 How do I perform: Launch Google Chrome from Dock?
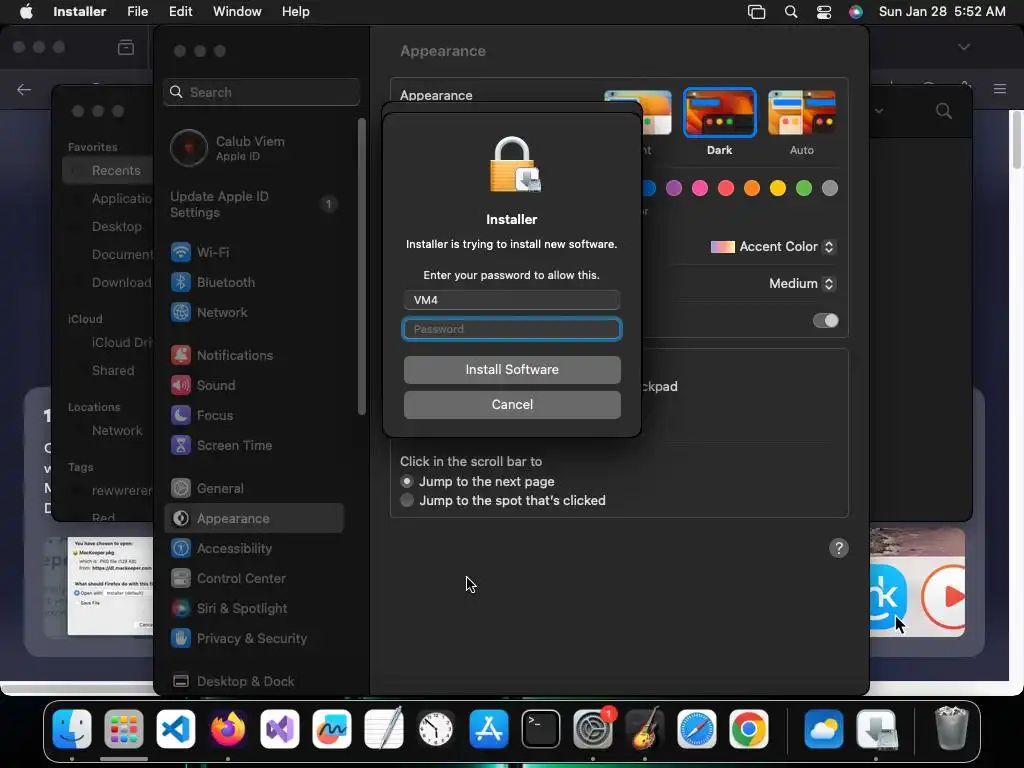click(x=749, y=729)
